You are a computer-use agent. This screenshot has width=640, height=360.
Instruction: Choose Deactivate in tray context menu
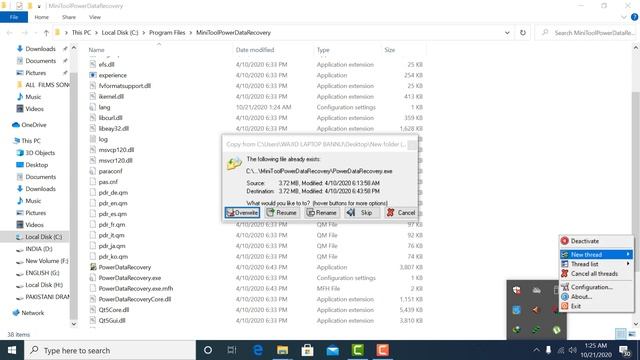596,241
